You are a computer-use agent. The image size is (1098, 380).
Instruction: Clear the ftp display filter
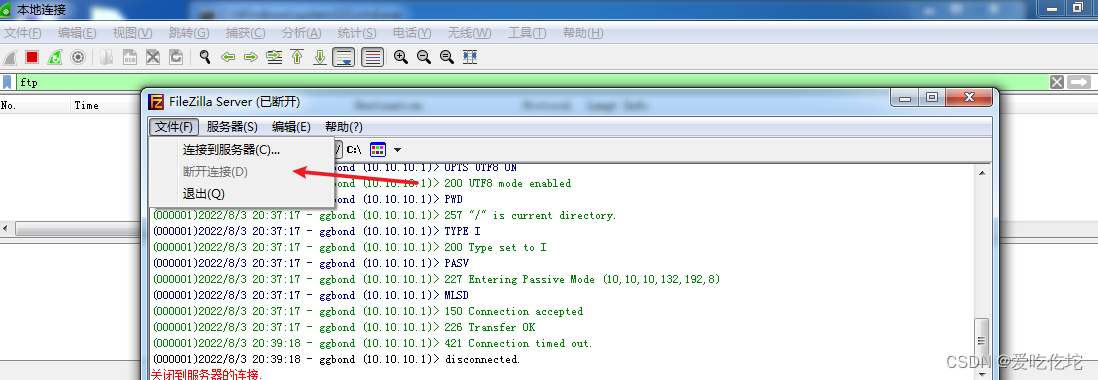coord(1057,82)
